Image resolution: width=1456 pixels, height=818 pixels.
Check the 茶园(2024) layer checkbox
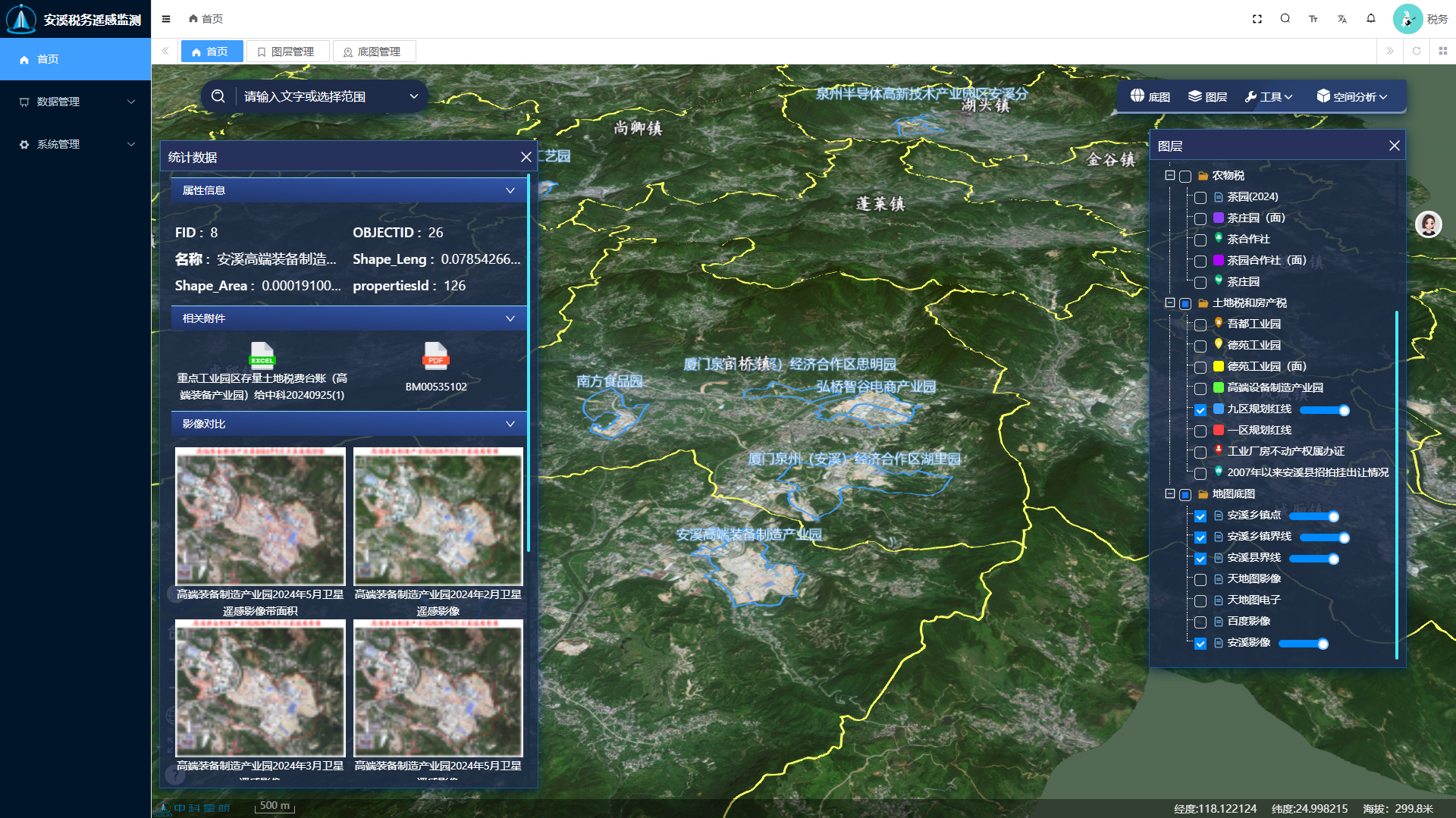tap(1200, 198)
